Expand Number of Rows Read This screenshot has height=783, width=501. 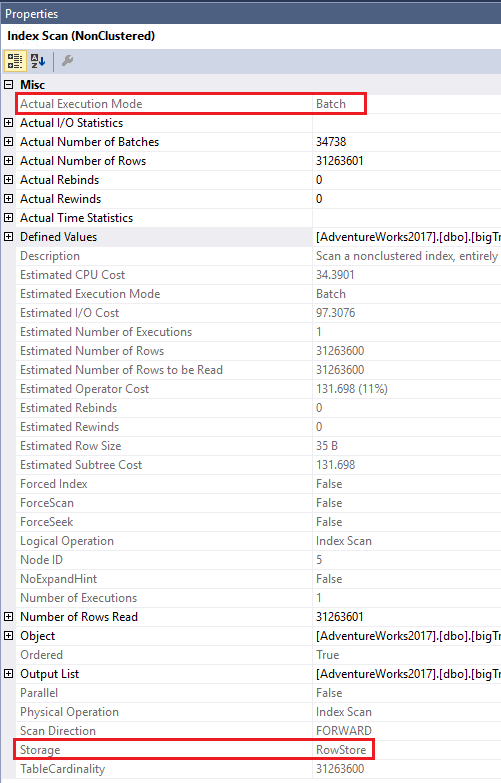pos(8,616)
